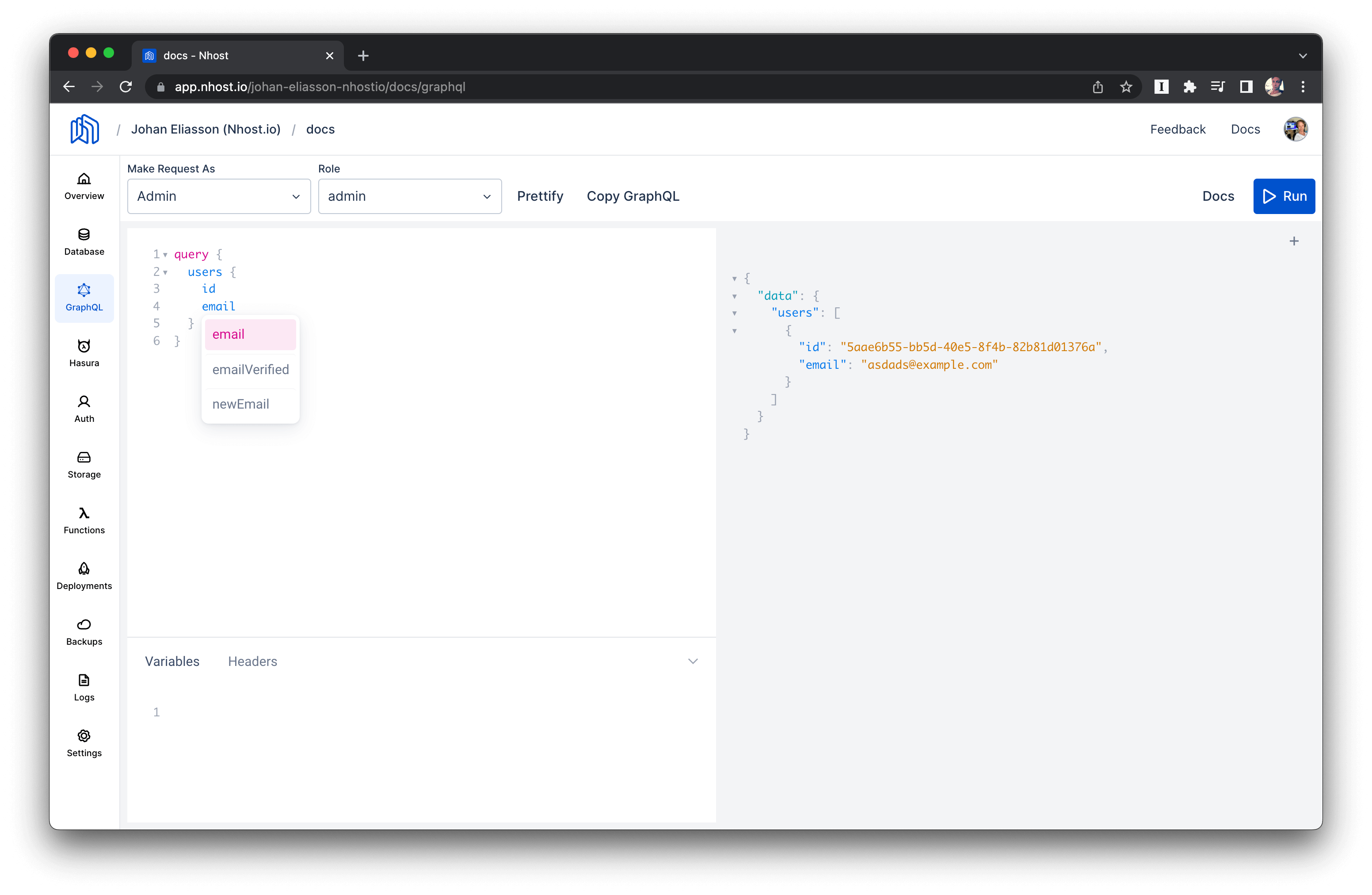Reload the page
Viewport: 1372px width, 895px height.
coord(126,87)
